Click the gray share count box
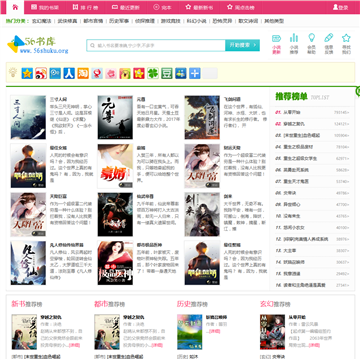 (210, 73)
